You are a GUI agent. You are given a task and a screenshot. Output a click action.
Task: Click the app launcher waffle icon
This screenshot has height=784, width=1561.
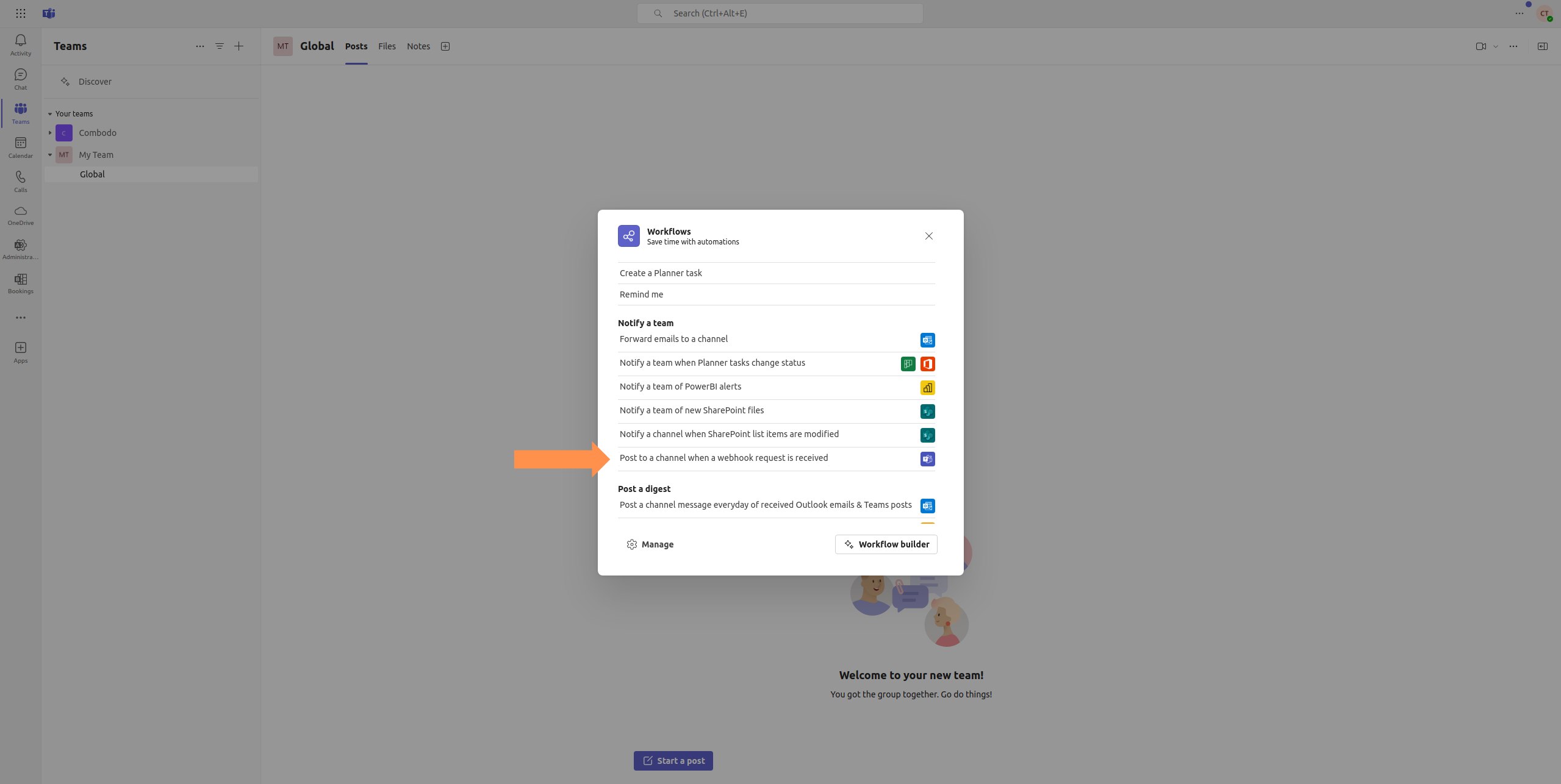20,13
